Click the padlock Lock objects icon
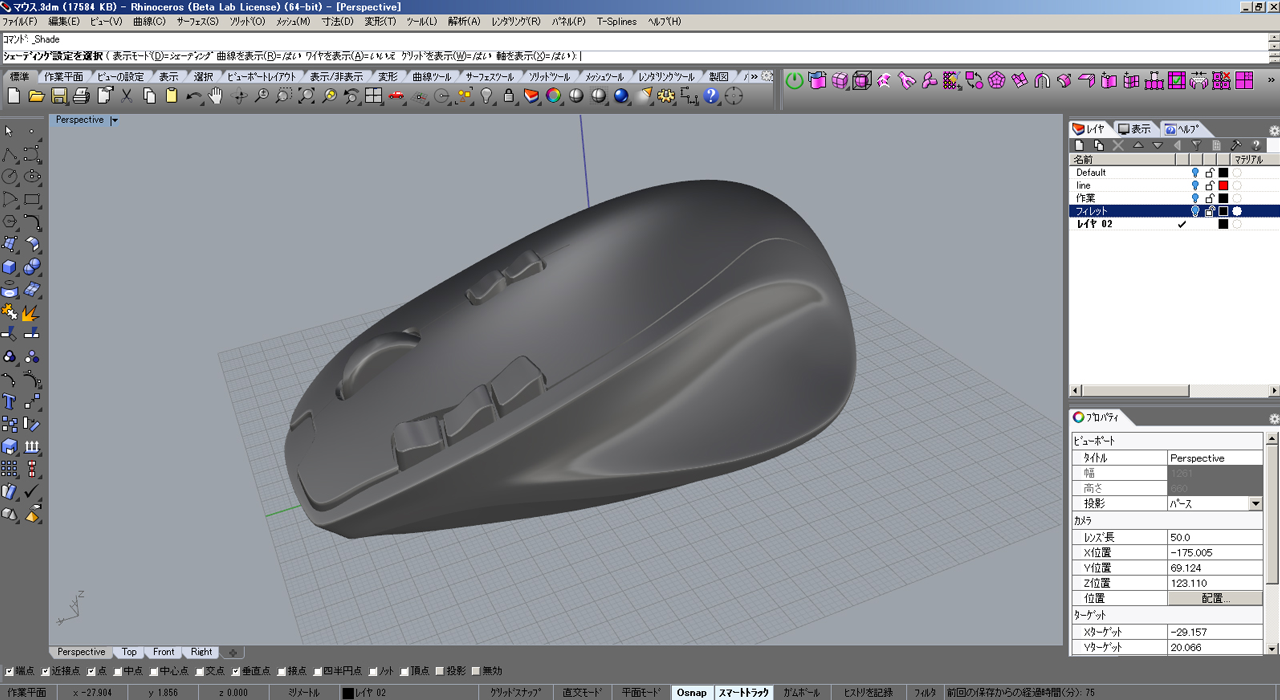 click(509, 96)
